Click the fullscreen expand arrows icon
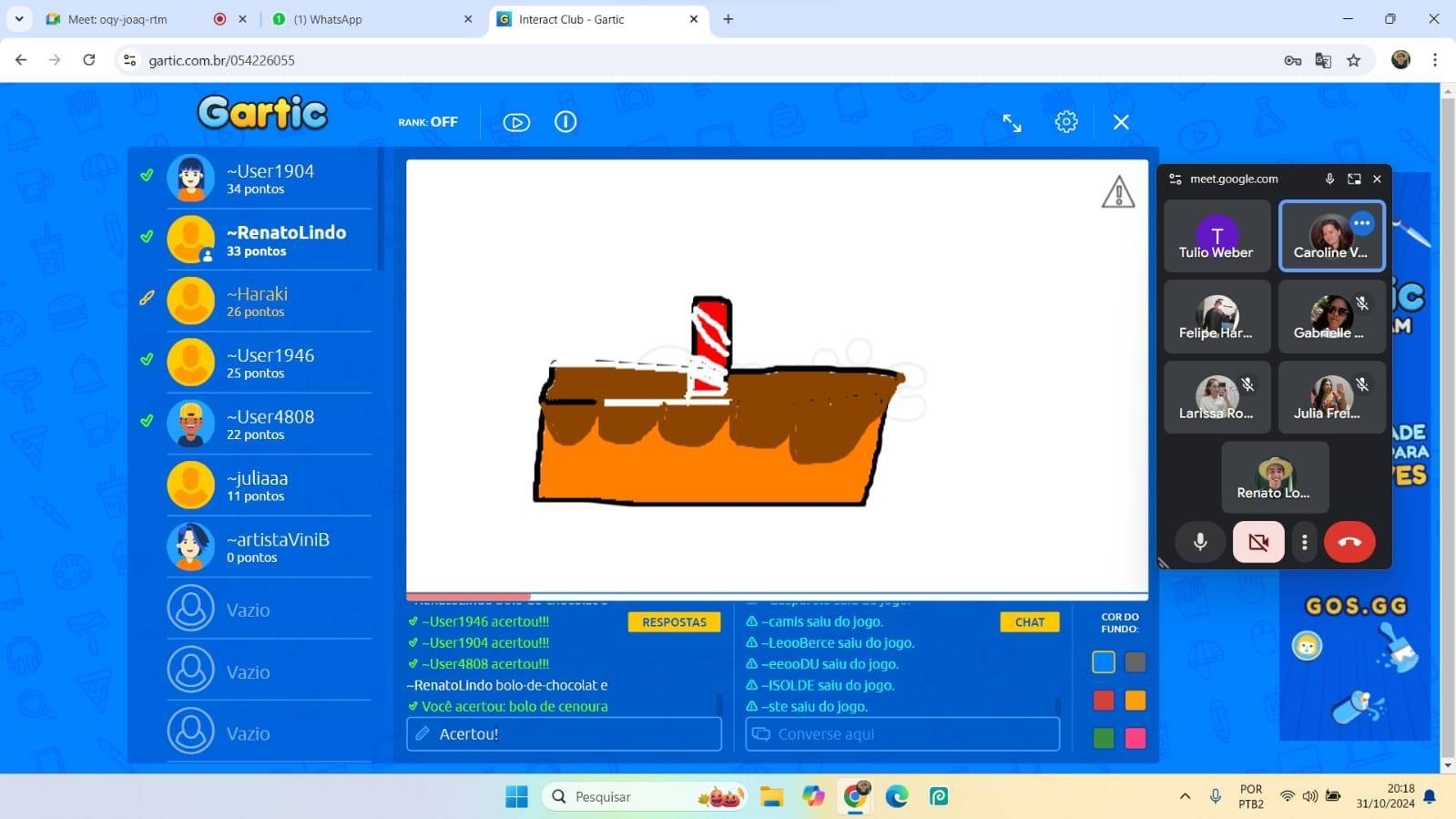This screenshot has height=819, width=1456. [1012, 122]
